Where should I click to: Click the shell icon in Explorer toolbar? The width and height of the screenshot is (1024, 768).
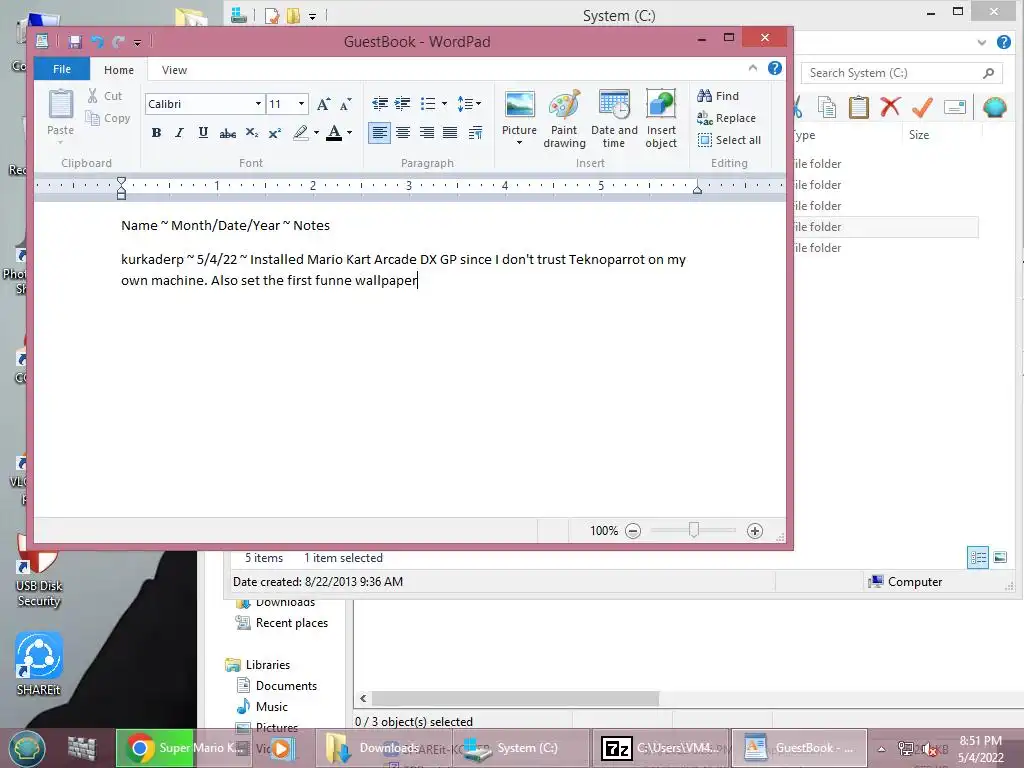(x=994, y=107)
